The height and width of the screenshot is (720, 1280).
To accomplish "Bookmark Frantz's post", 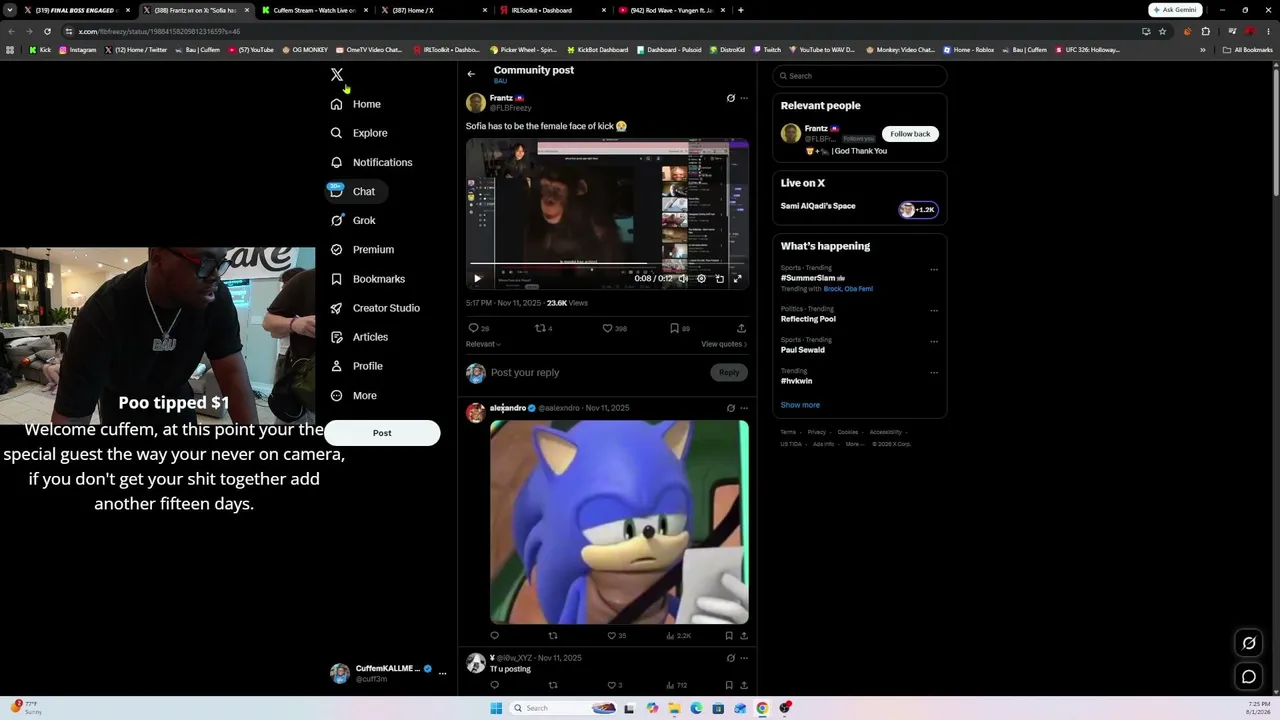I will [x=674, y=328].
